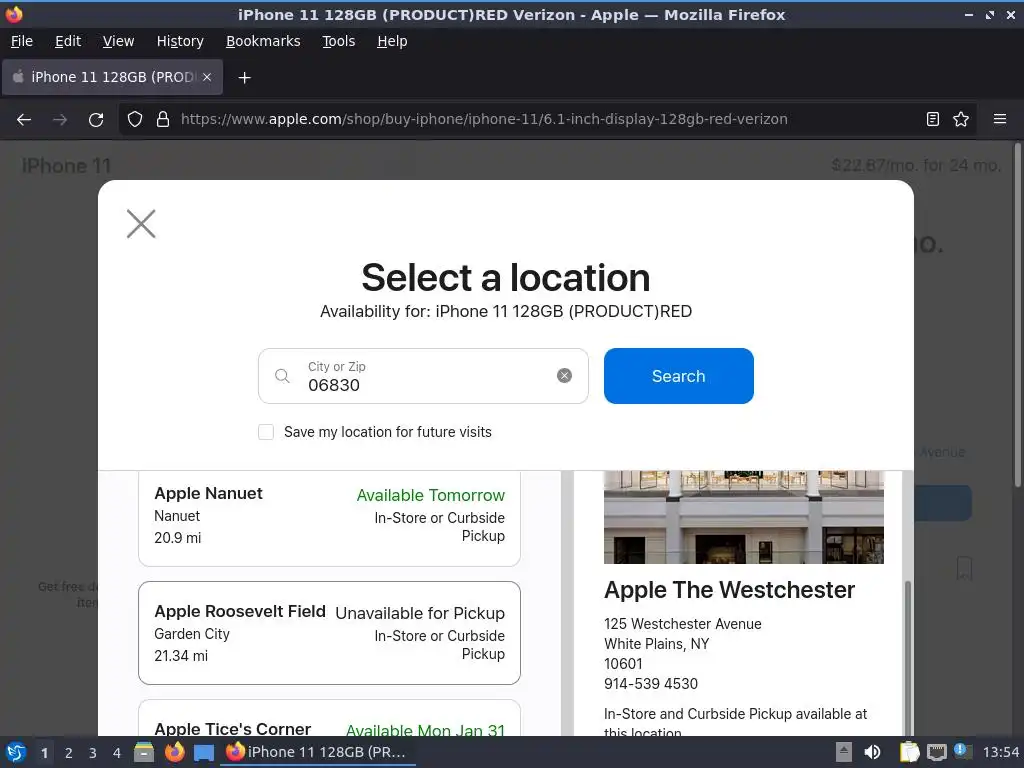Switch to workspace 3
The height and width of the screenshot is (768, 1024).
point(93,753)
